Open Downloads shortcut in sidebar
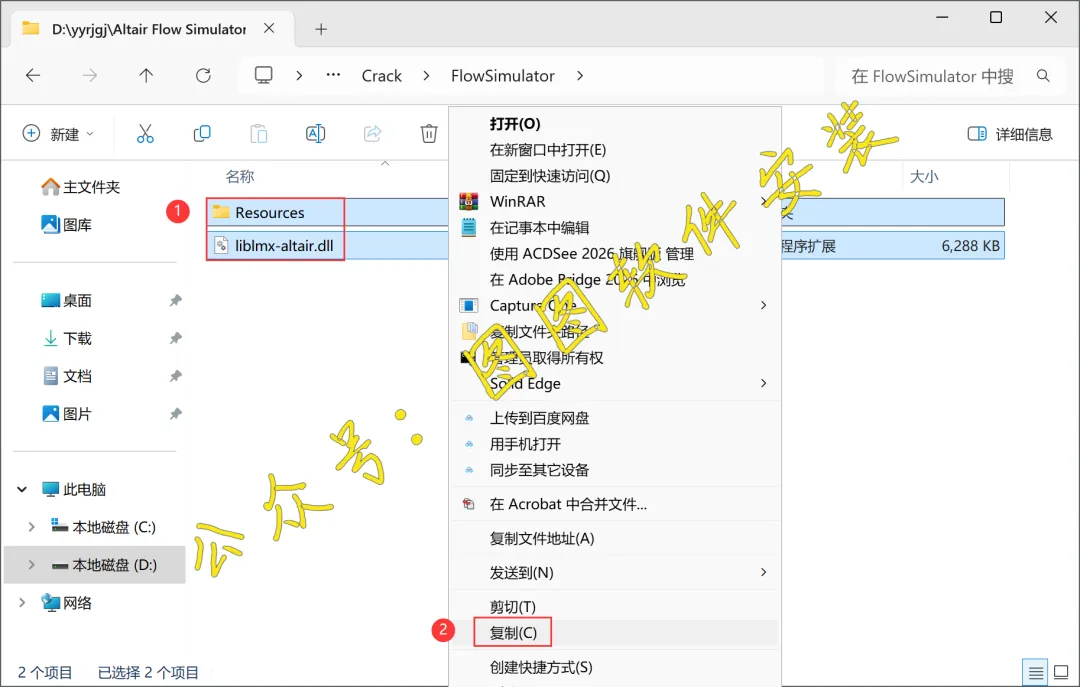This screenshot has width=1080, height=687. pyautogui.click(x=67, y=338)
